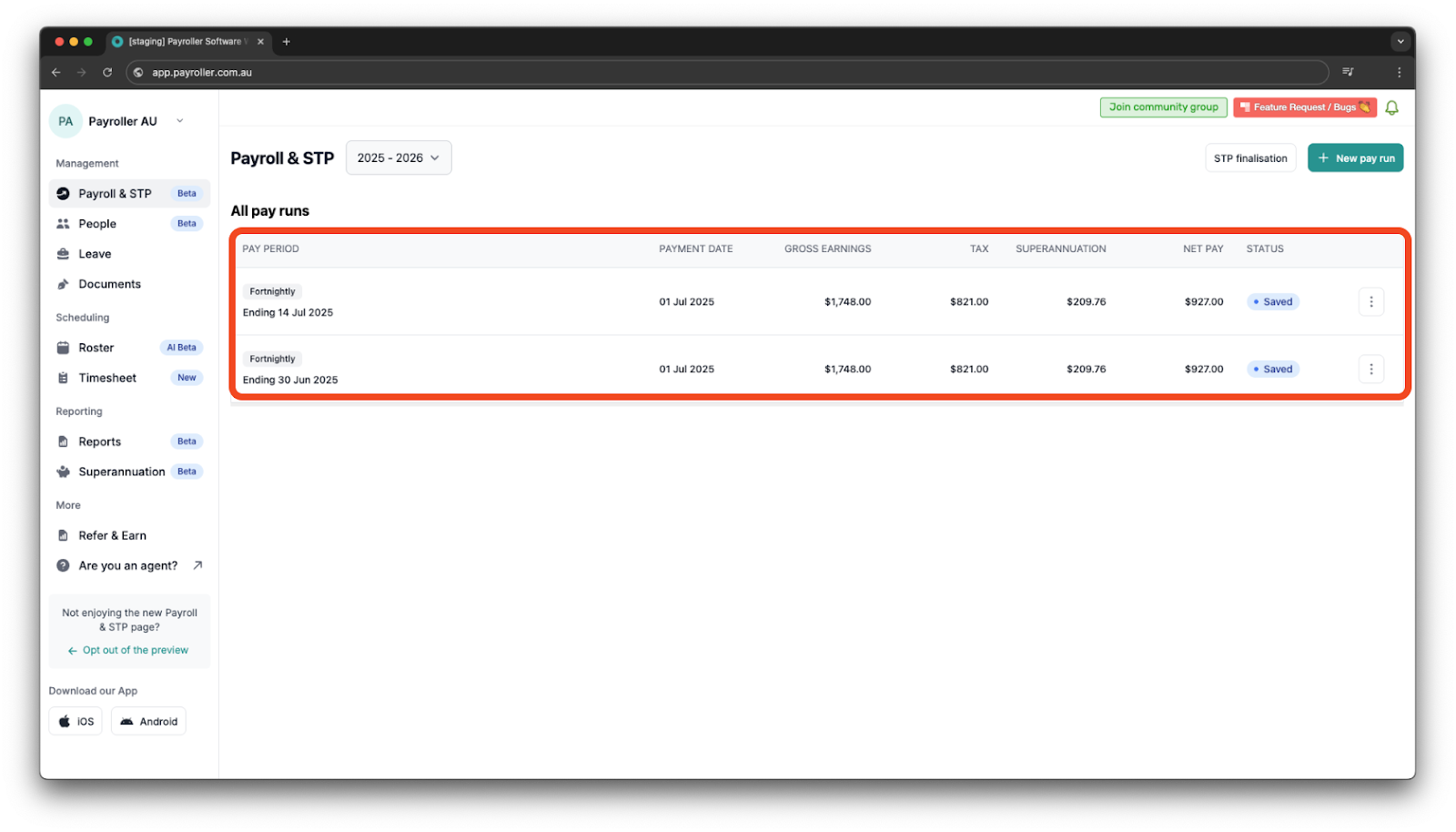Image resolution: width=1456 pixels, height=832 pixels.
Task: Click Ending 14 Jul 2025 pay period
Action: point(288,312)
